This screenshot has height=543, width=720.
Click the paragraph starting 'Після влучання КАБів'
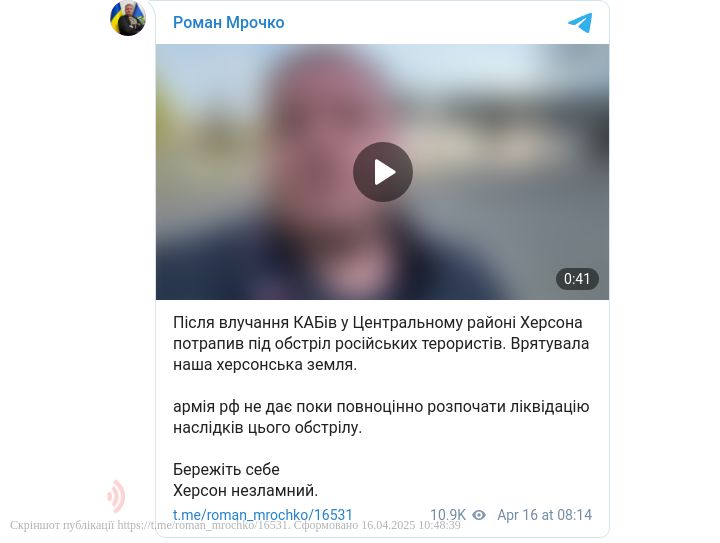[x=381, y=343]
